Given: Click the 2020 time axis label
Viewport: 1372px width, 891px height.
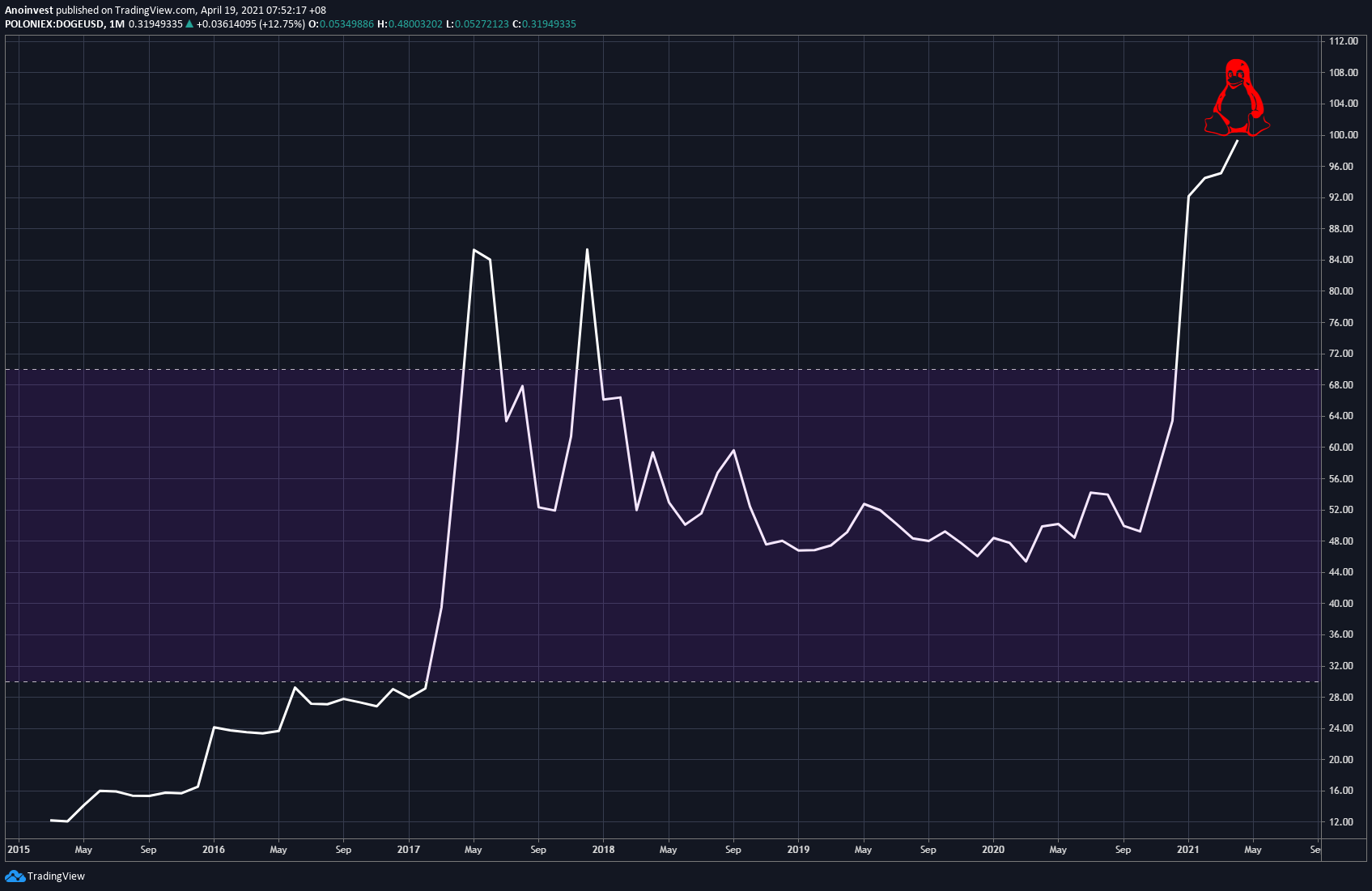Looking at the screenshot, I should (993, 850).
